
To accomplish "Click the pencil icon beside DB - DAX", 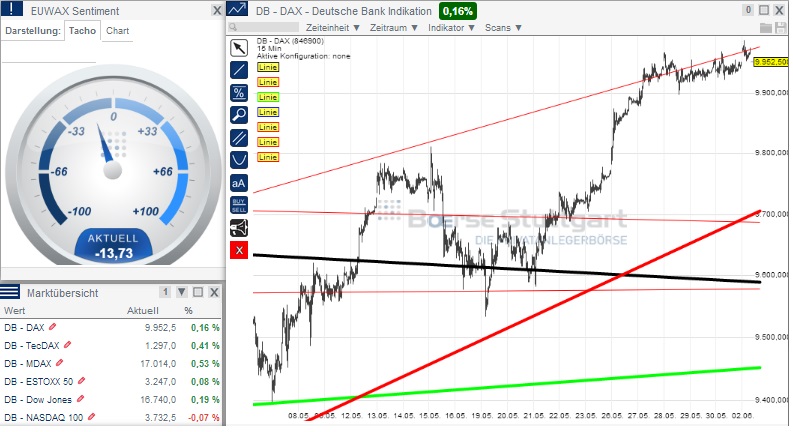I will (52, 327).
